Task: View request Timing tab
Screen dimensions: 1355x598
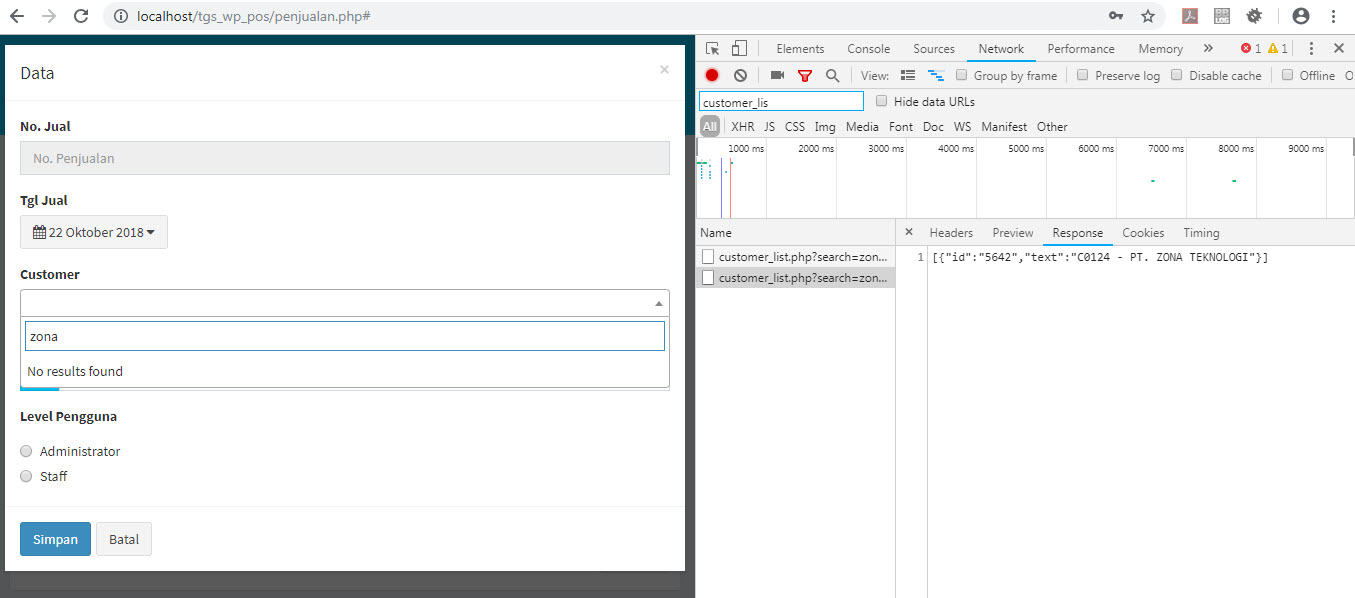Action: coord(1201,232)
